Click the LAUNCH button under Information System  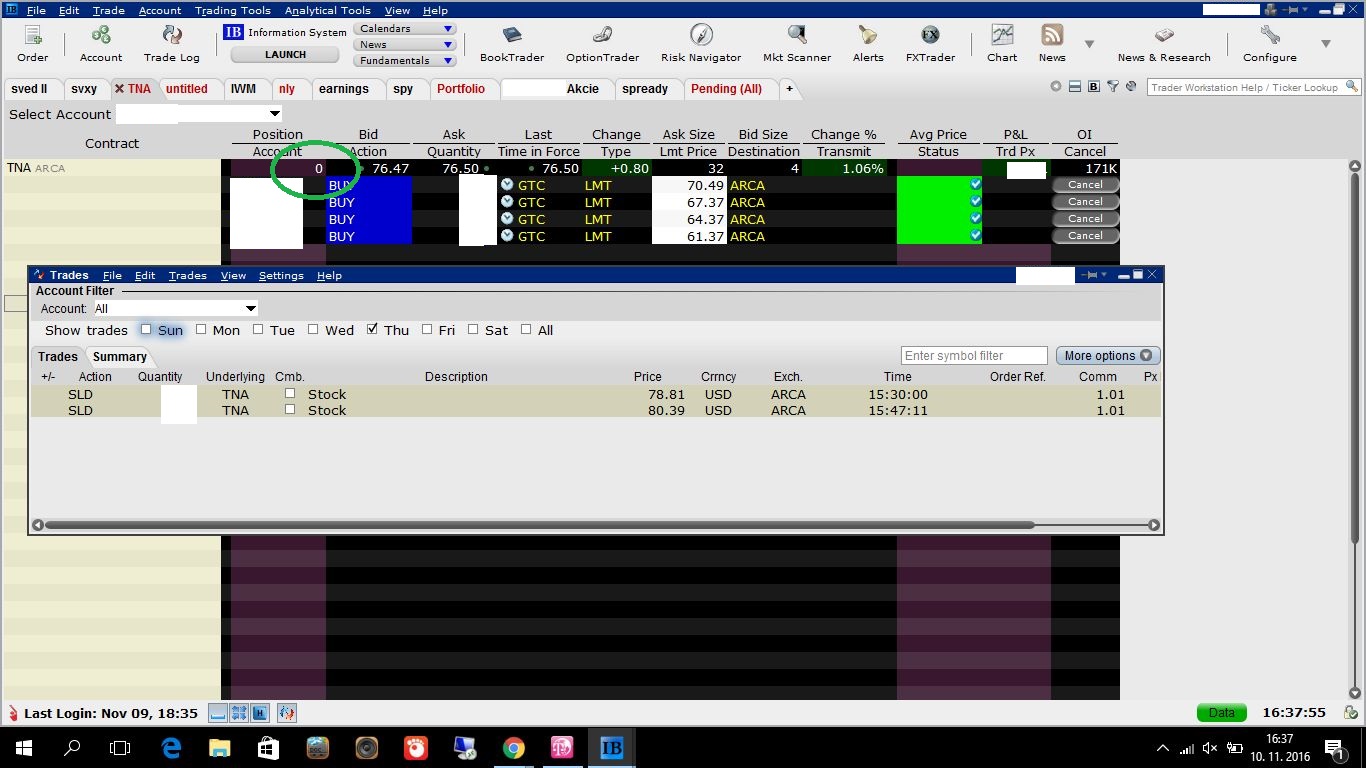coord(285,55)
